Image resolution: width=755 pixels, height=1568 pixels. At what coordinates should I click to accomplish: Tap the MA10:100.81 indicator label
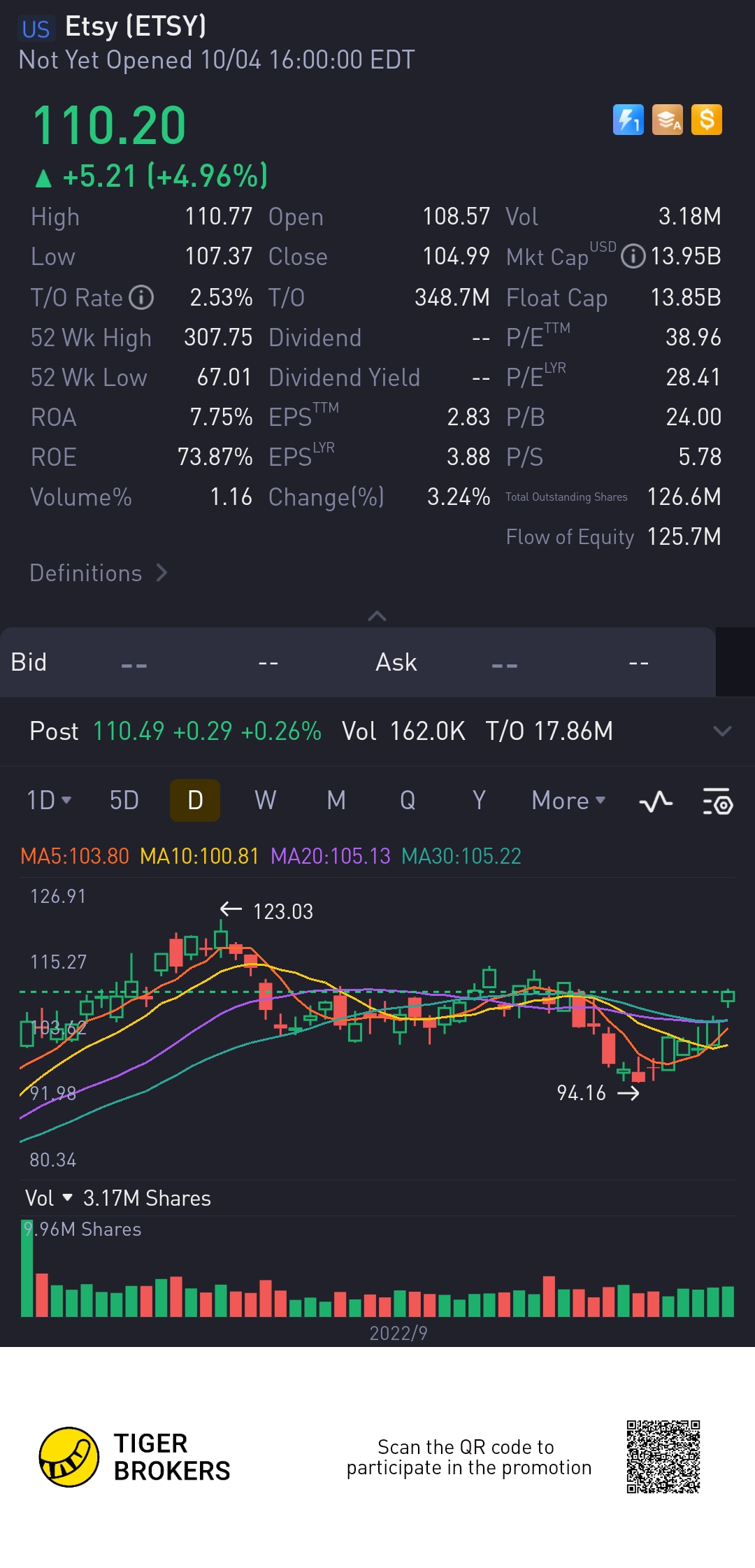coord(199,856)
